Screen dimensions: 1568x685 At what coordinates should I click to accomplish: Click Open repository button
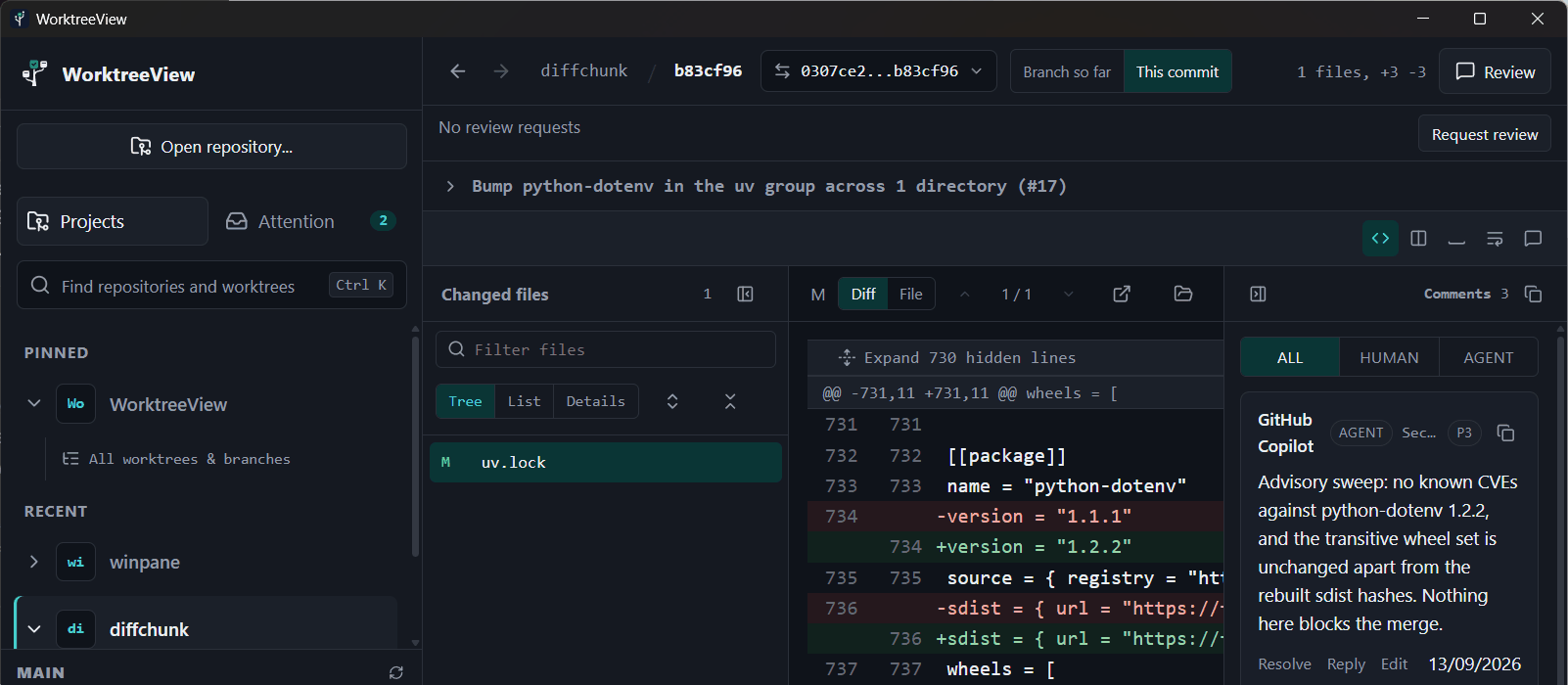[211, 146]
